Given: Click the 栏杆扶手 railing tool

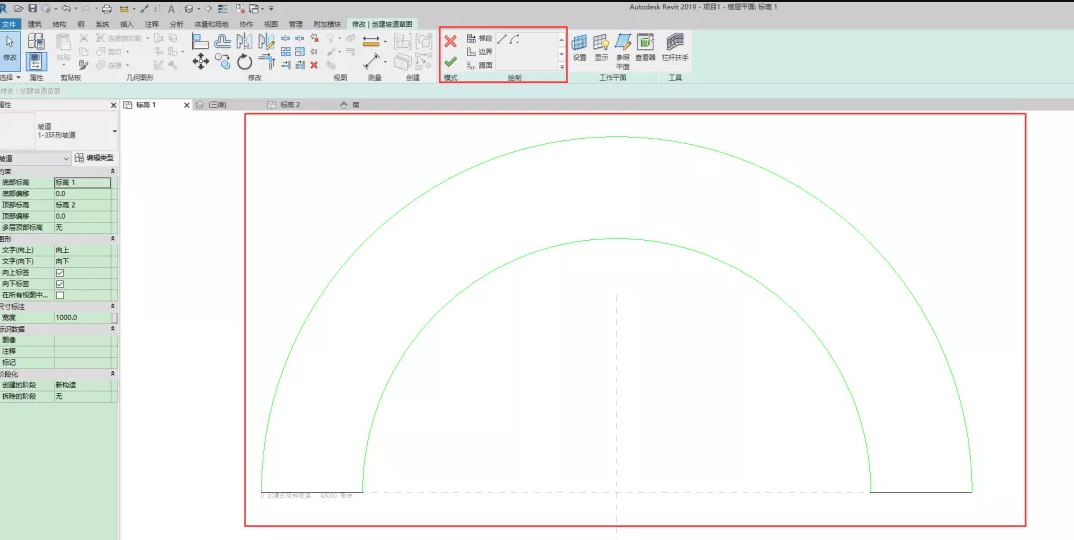Looking at the screenshot, I should point(675,47).
